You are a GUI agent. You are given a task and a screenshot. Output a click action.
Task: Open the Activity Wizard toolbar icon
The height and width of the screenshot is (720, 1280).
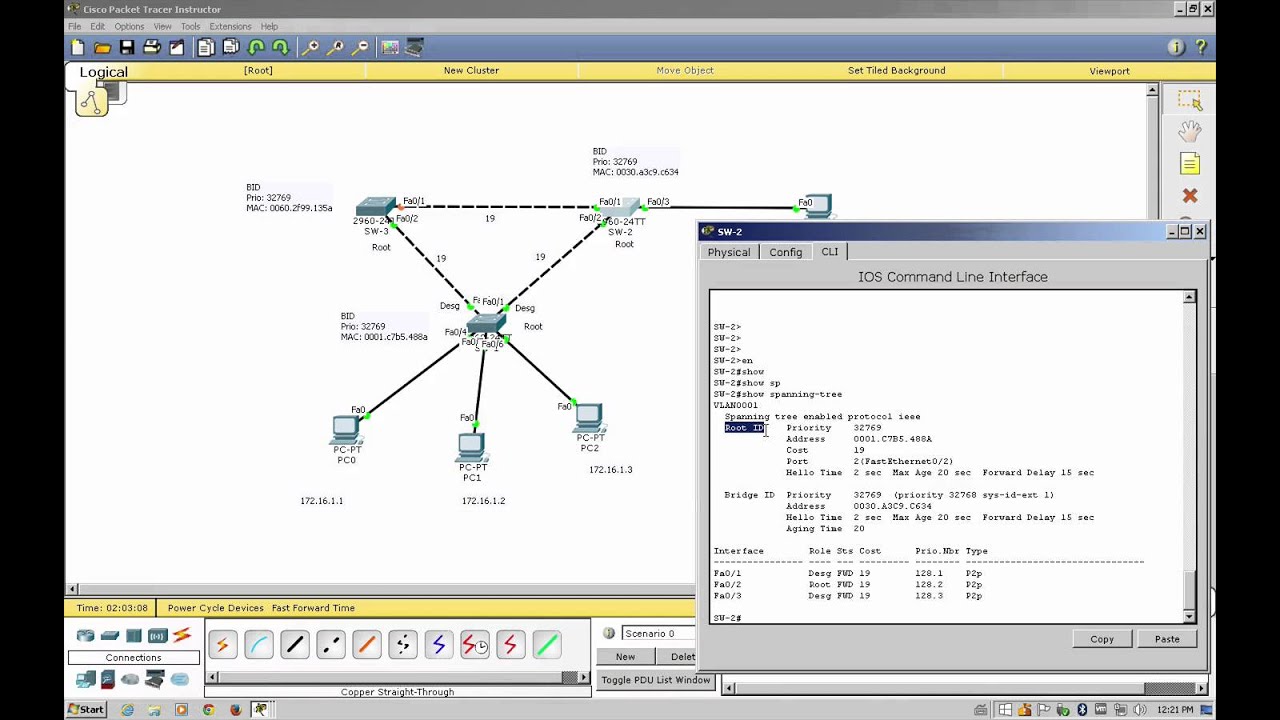pyautogui.click(x=177, y=47)
